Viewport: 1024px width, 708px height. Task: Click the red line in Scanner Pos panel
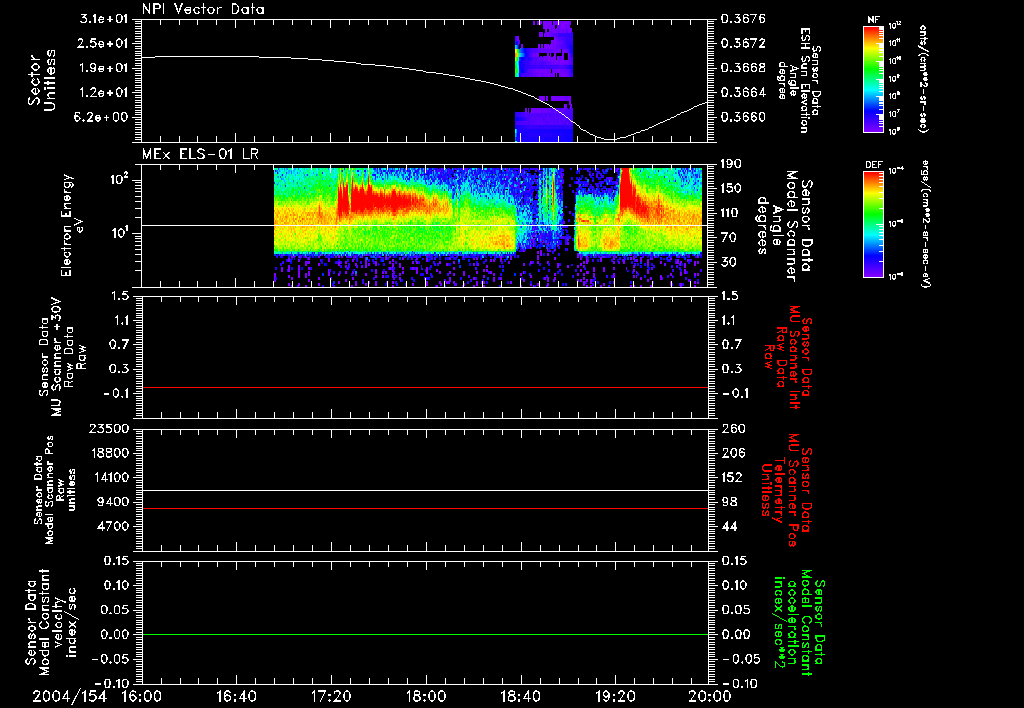coord(425,508)
